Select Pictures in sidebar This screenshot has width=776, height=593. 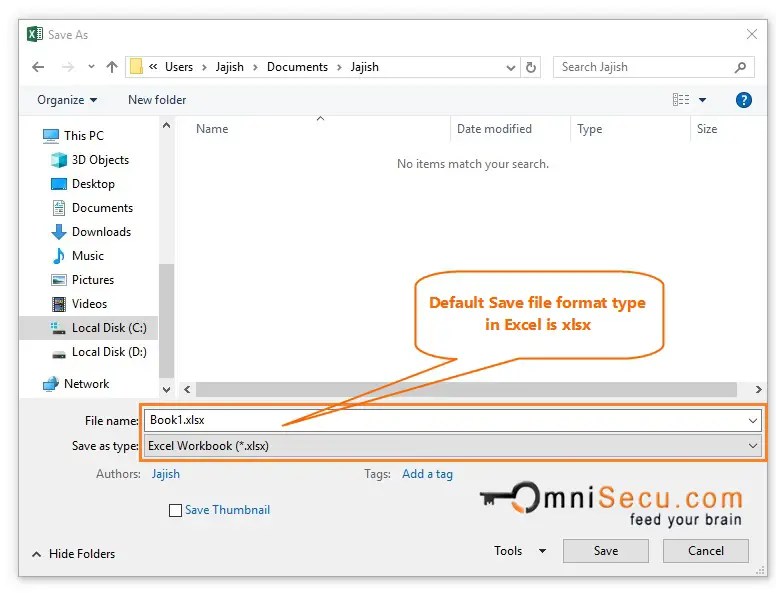tap(83, 280)
